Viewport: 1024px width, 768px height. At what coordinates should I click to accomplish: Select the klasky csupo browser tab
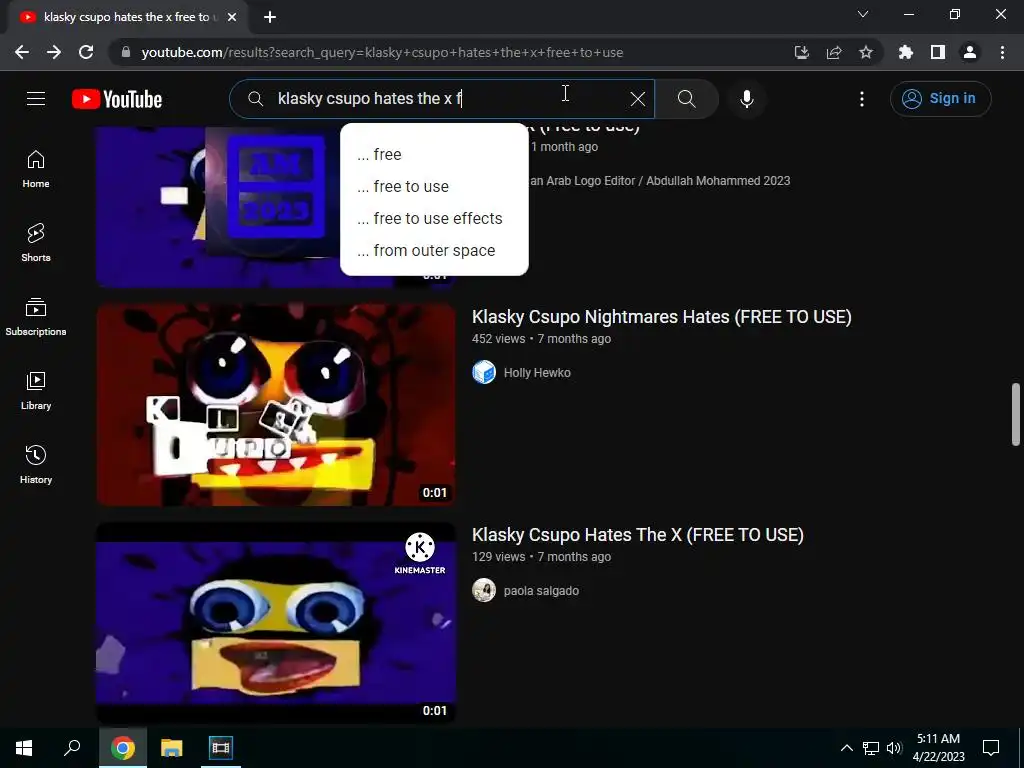(x=127, y=17)
